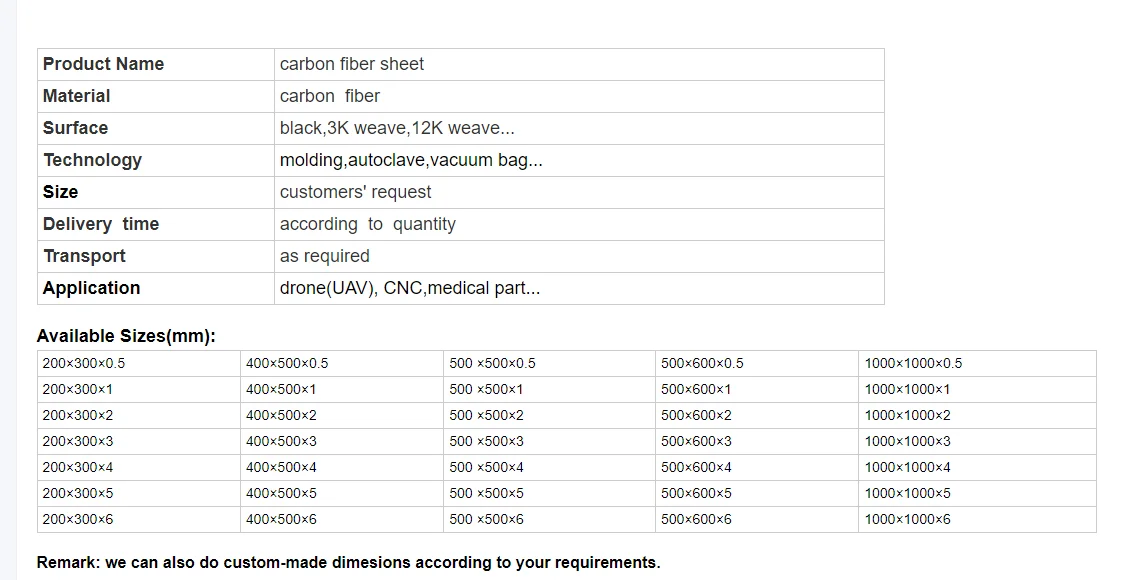Screen dimensions: 1124x580
Task: Click the 'black,3K weave,12K weave...' surface value
Action: tap(397, 128)
